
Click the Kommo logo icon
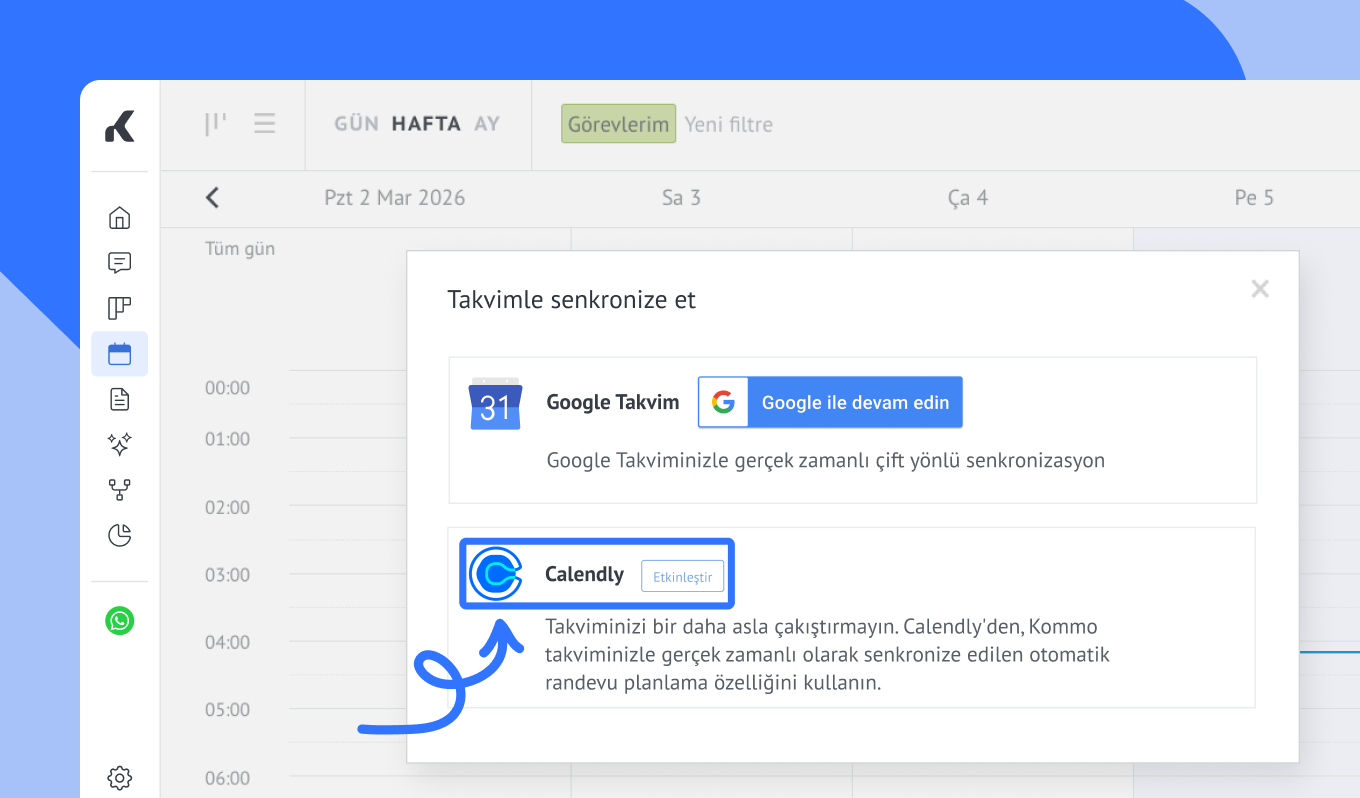tap(119, 126)
